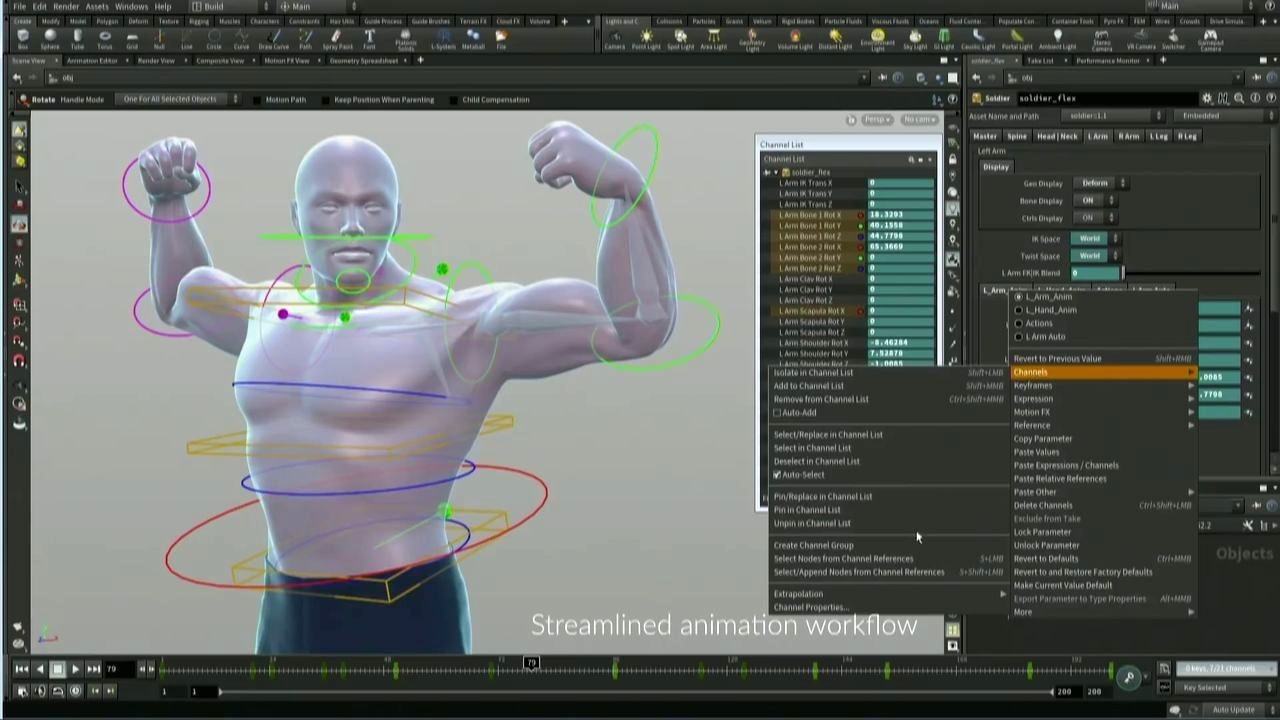Screen dimensions: 1280x720
Task: Open the Geo Display Deform dropdown
Action: [1101, 183]
